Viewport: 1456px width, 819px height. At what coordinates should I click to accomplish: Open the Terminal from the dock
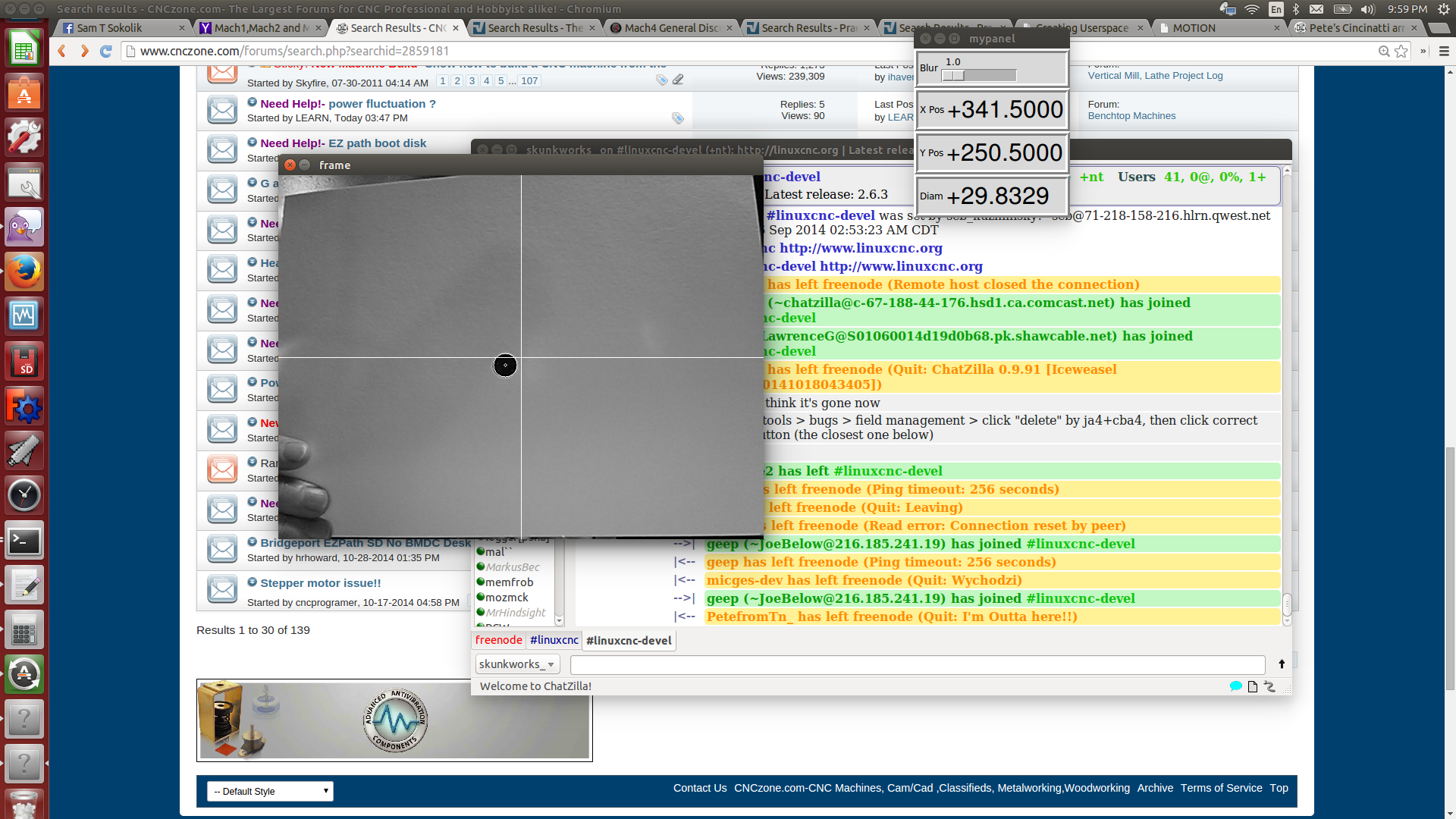[x=24, y=541]
